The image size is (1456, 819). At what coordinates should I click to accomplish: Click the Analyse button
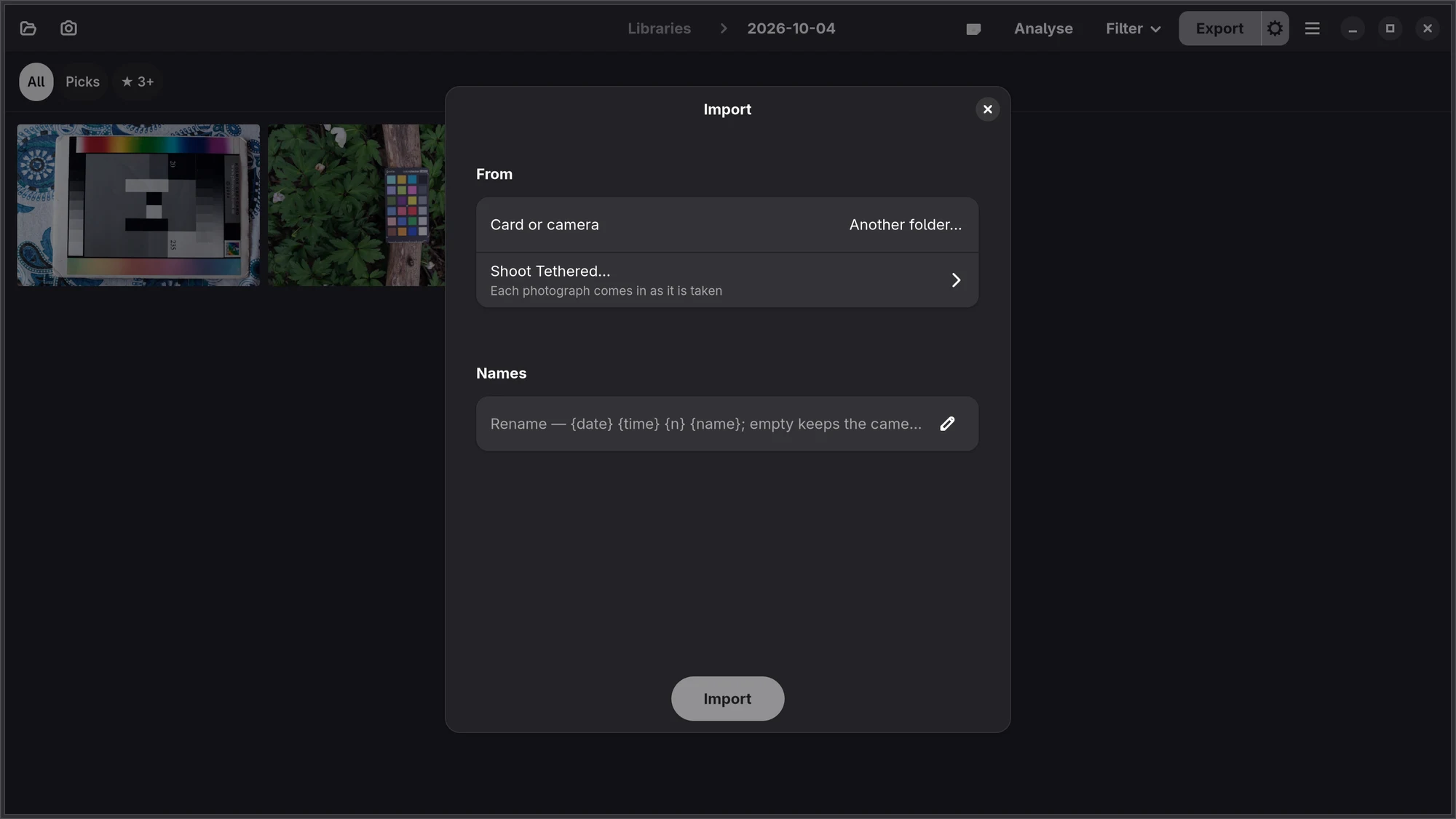point(1043,28)
